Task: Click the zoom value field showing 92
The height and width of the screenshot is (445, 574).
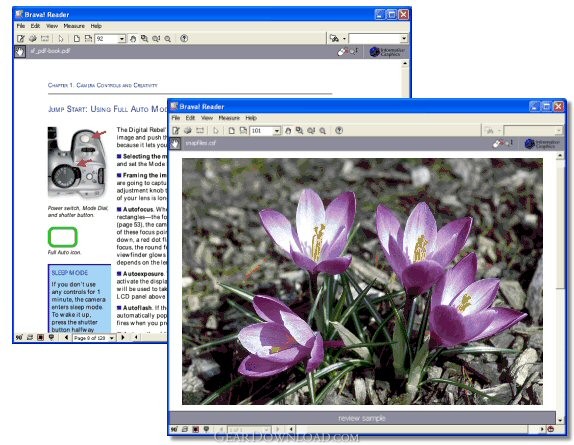Action: (107, 38)
